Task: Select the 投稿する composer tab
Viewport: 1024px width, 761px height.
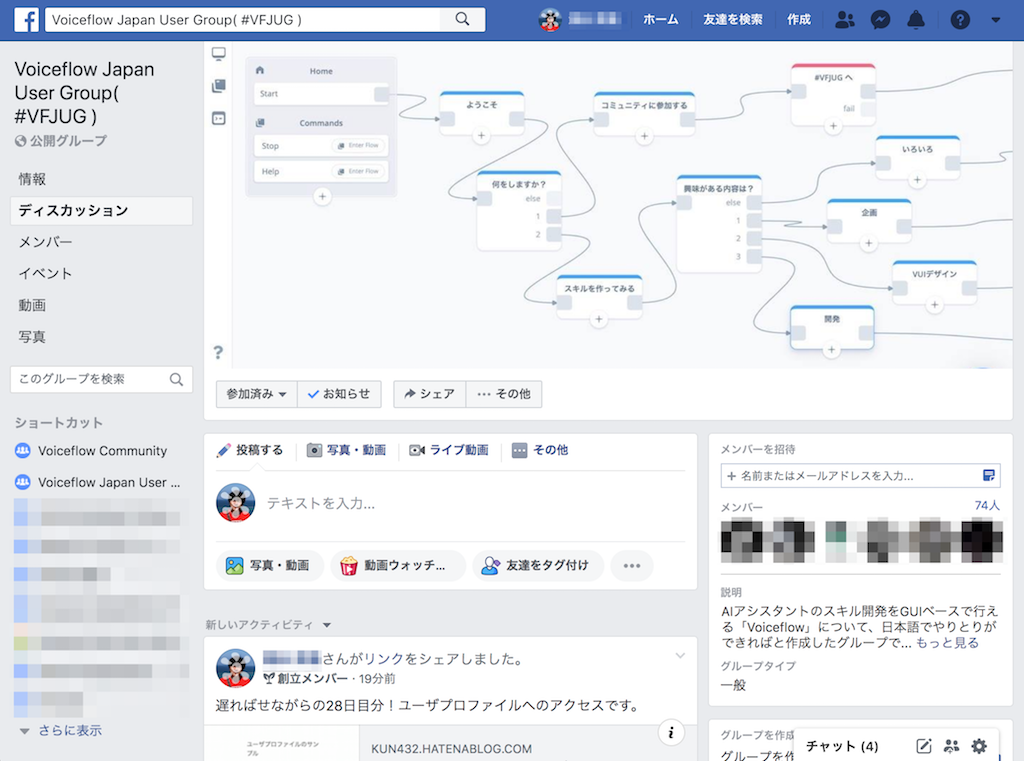Action: point(250,450)
